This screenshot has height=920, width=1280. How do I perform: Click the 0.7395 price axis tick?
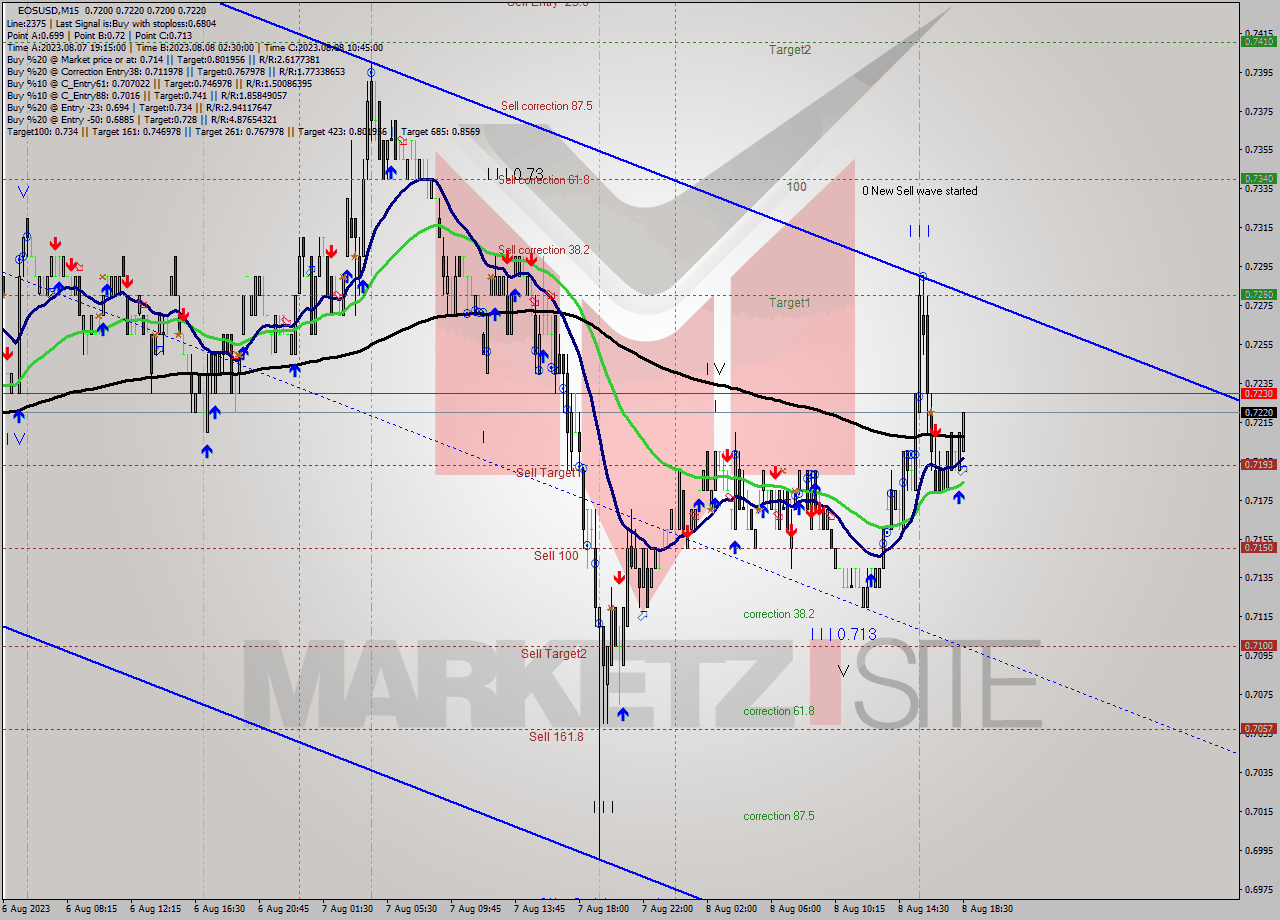1259,72
